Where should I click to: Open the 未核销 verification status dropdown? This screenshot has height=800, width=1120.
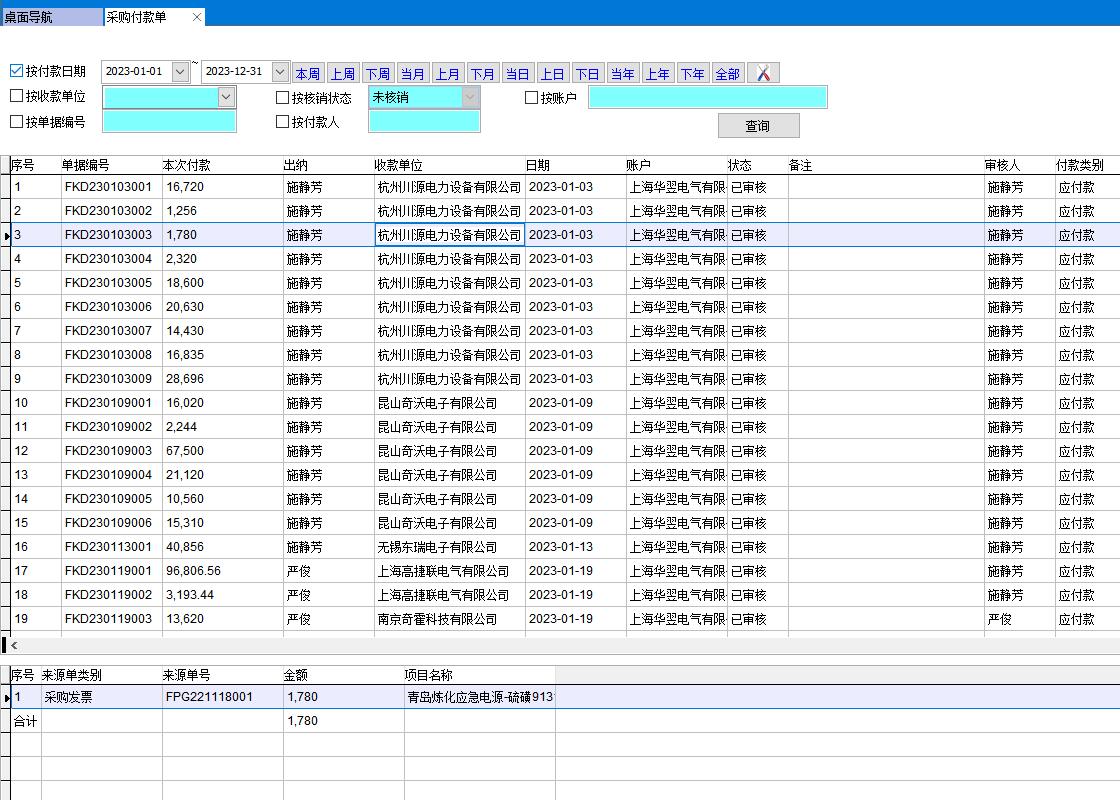(x=467, y=97)
